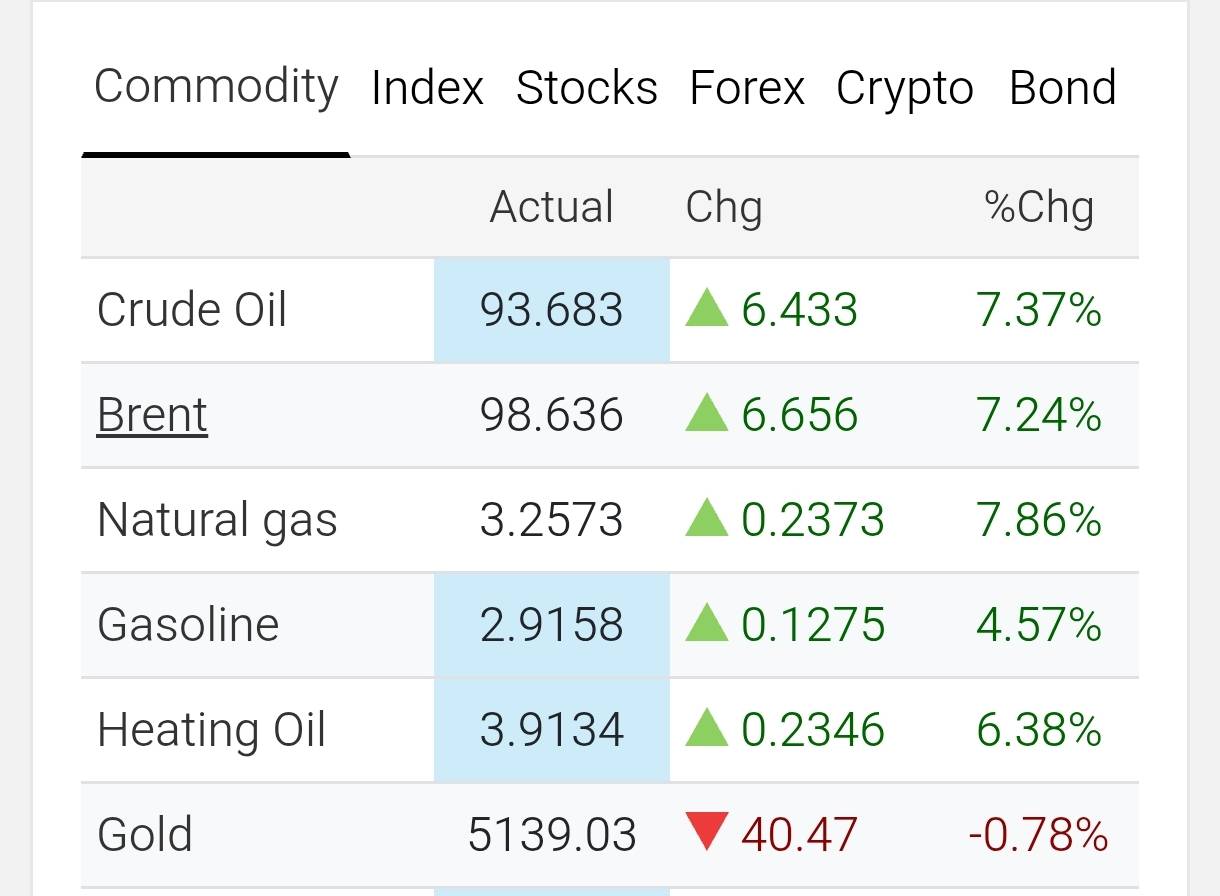This screenshot has width=1220, height=896.
Task: Open the Gold commodity entry
Action: tap(145, 834)
